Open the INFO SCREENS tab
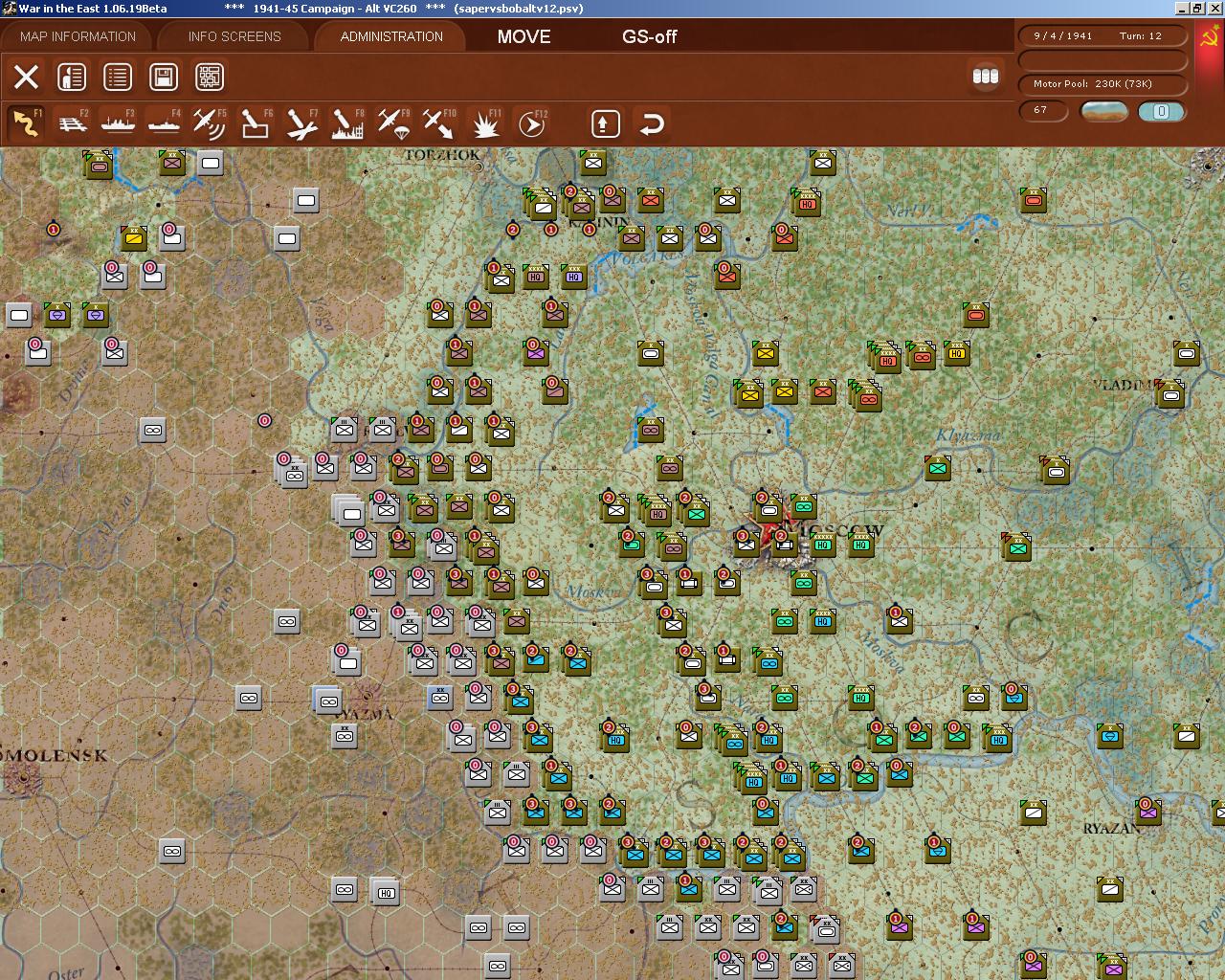Viewport: 1225px width, 980px height. tap(234, 36)
